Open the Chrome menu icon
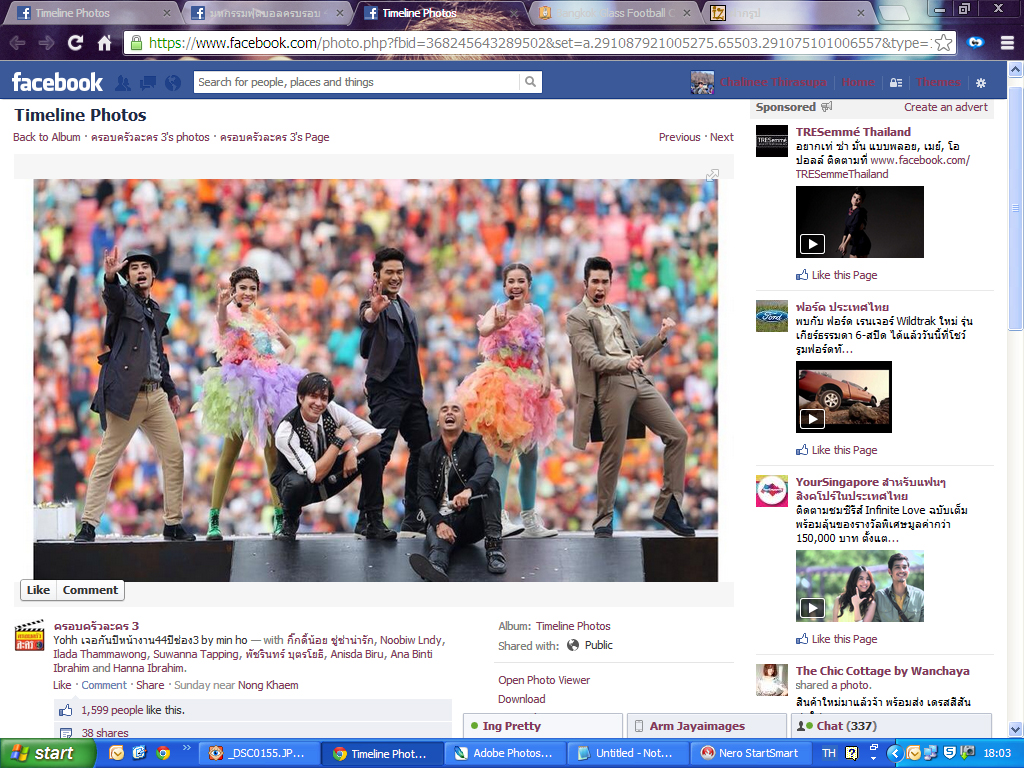Screen dimensions: 1024x768 click(1007, 43)
